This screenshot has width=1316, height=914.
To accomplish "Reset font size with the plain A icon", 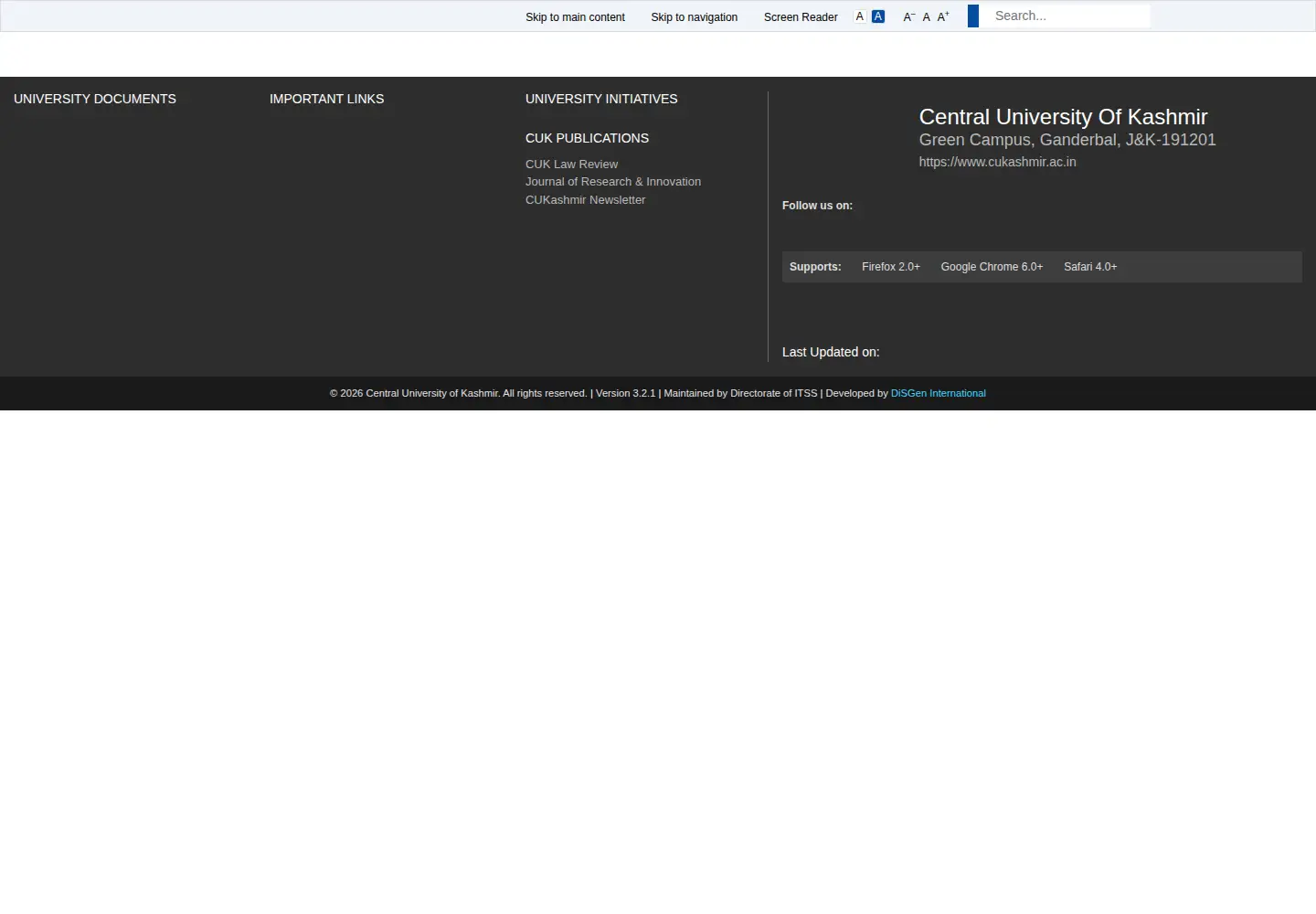I will tap(927, 16).
